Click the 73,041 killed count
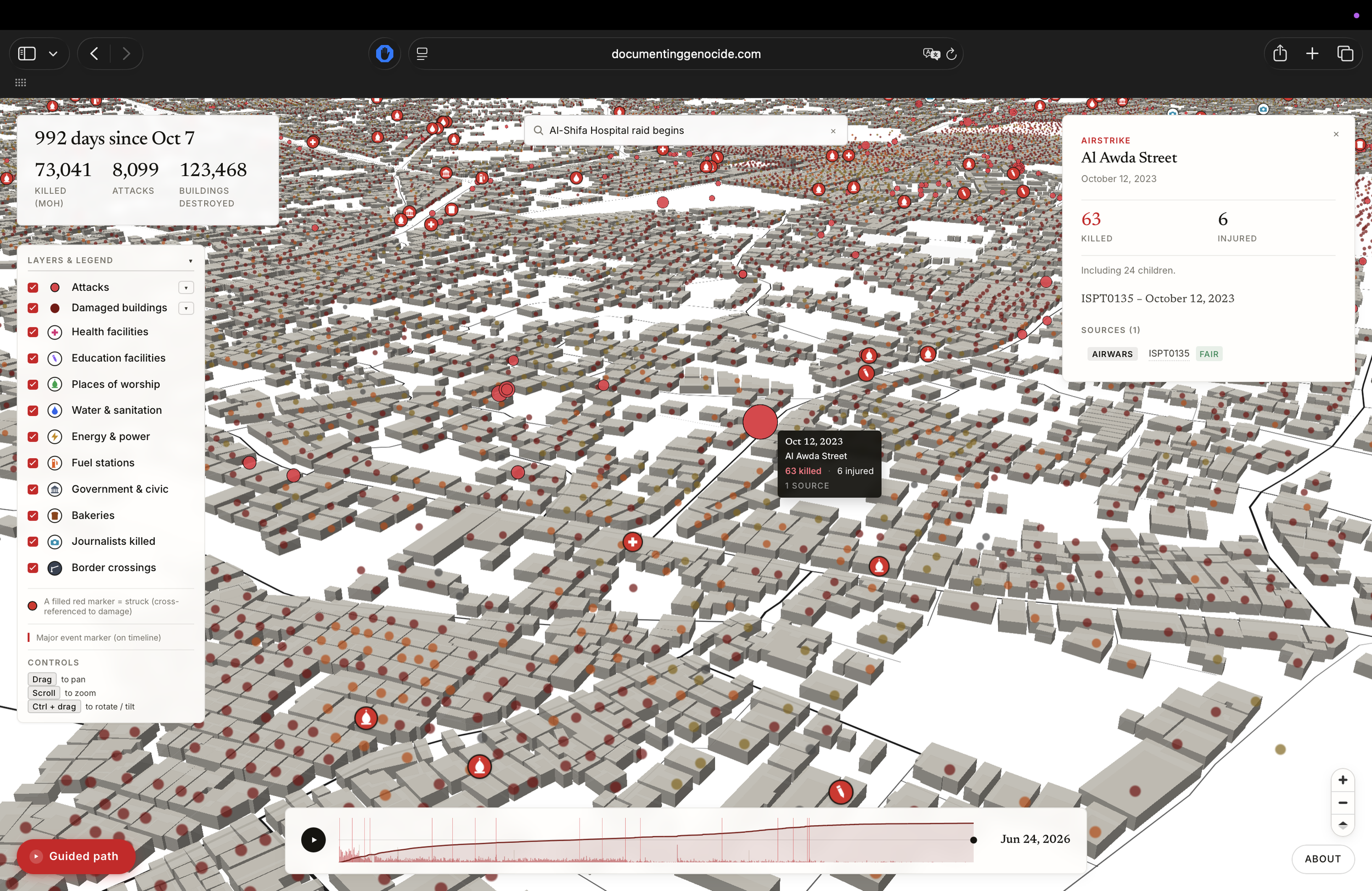 (x=63, y=170)
